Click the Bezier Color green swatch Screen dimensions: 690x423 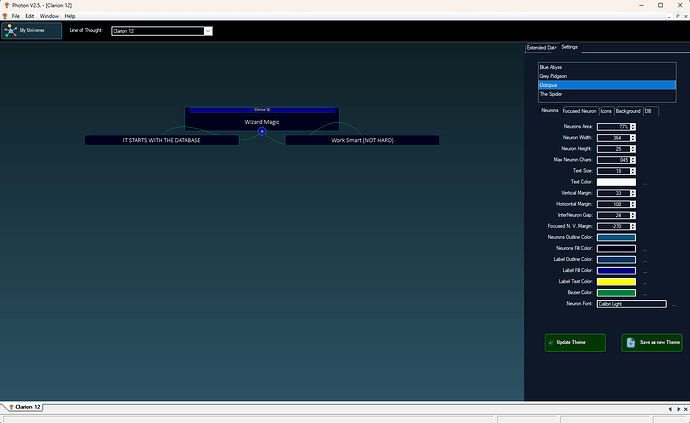pos(616,292)
